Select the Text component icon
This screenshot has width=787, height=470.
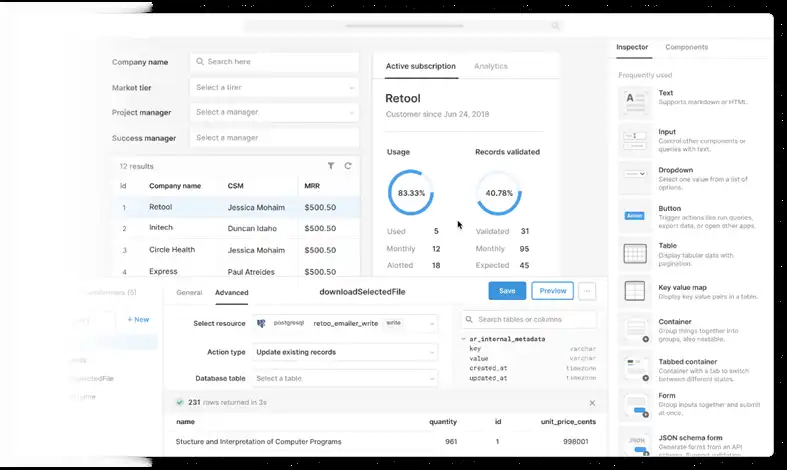tap(635, 102)
